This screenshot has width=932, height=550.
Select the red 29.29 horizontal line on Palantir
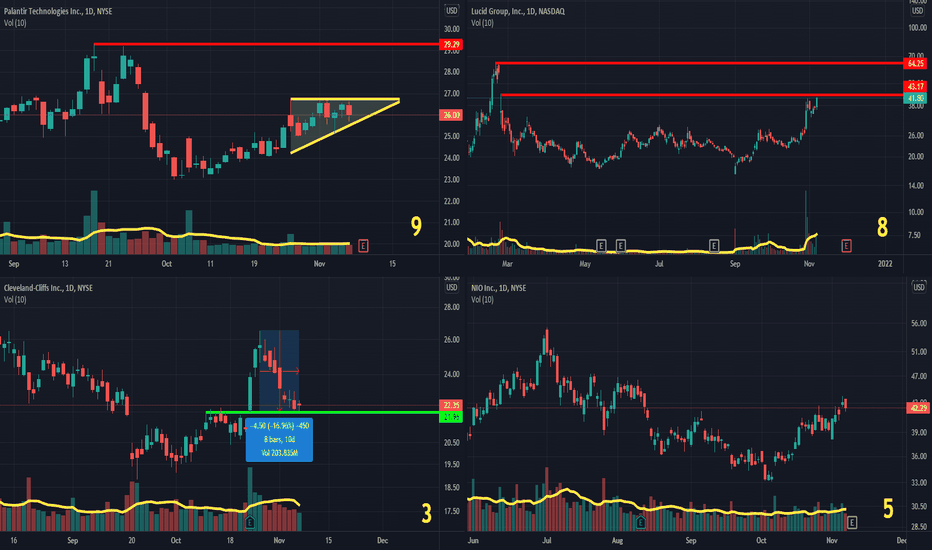[x=266, y=45]
